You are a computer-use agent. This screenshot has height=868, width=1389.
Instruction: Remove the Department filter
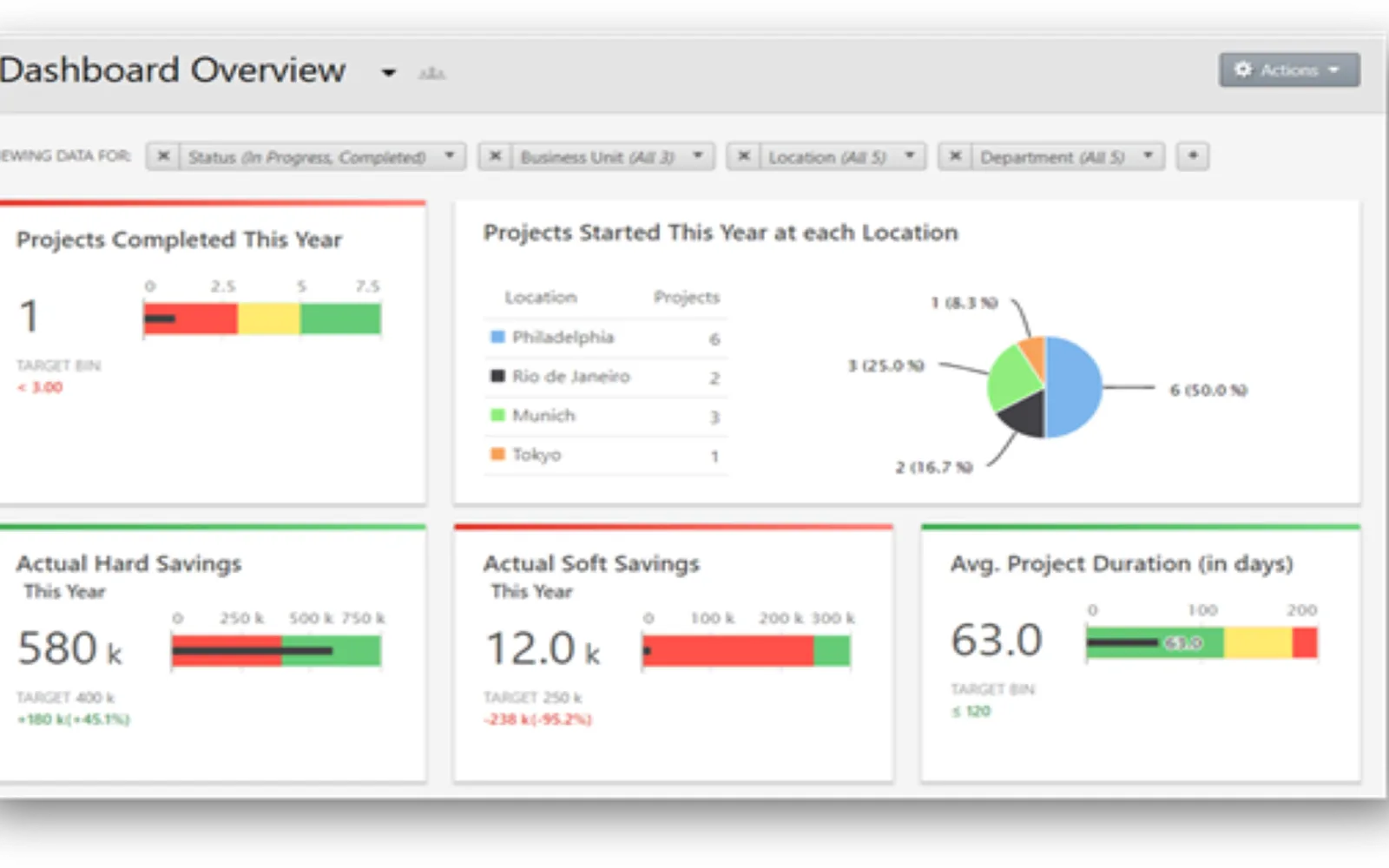pyautogui.click(x=955, y=156)
